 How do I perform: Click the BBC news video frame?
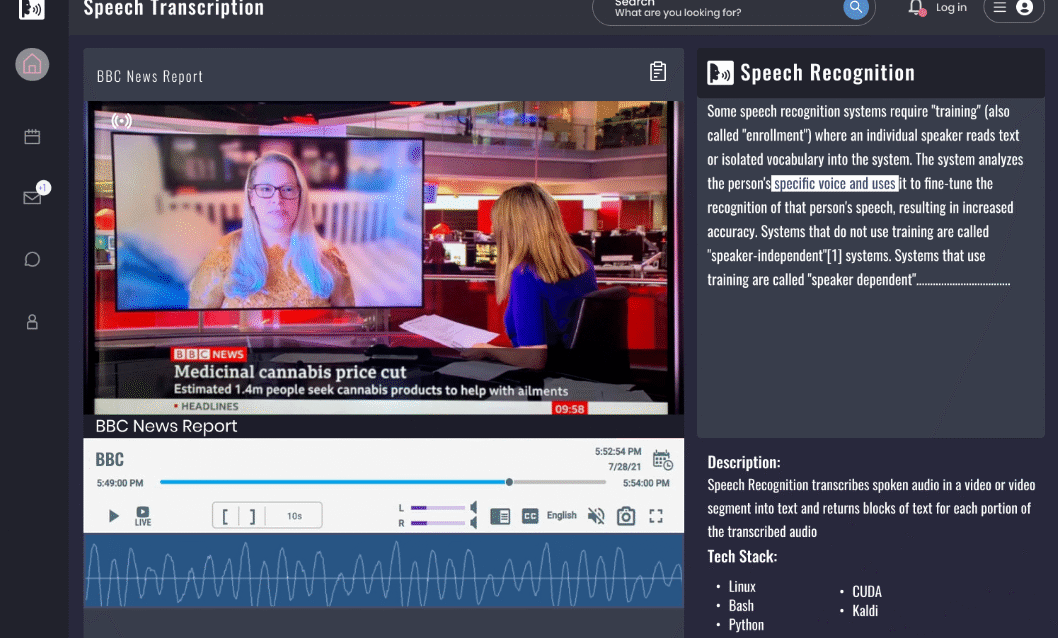(x=383, y=258)
